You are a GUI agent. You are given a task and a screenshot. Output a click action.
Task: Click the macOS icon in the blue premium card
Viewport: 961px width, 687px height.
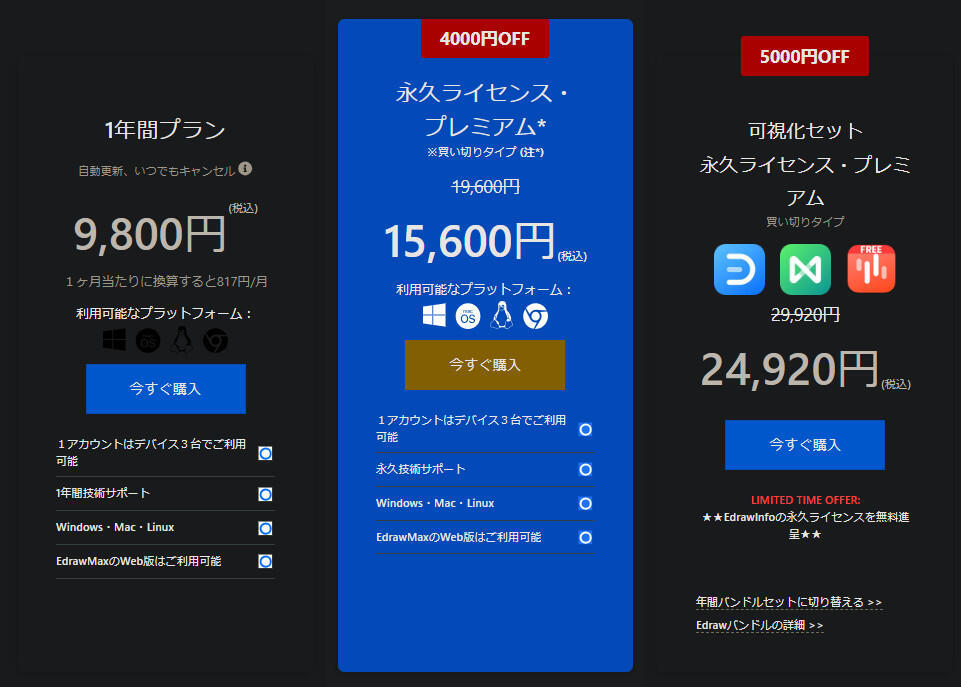tap(468, 316)
